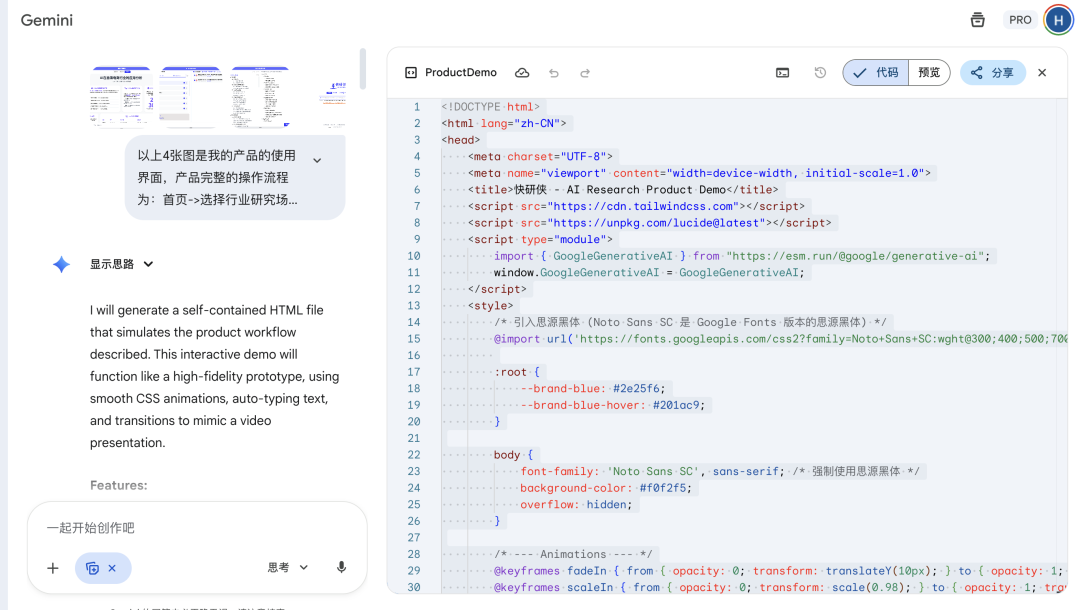Image resolution: width=1080 pixels, height=610 pixels.
Task: Open version history clock icon
Action: click(x=820, y=73)
